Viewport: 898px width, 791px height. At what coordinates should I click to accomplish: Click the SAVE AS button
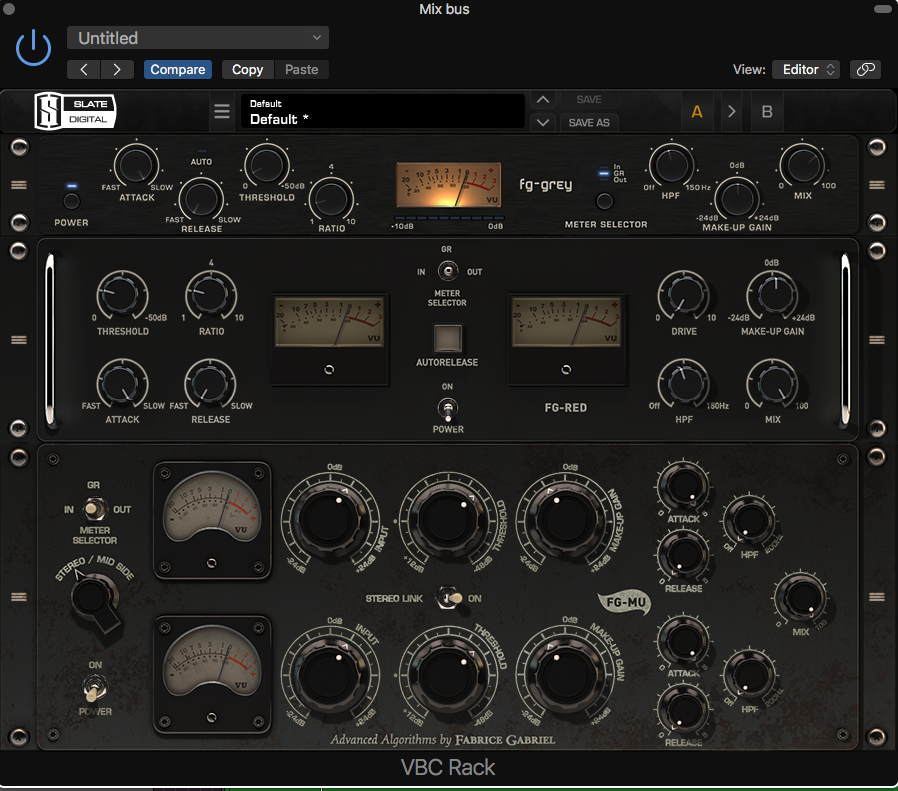pos(589,123)
